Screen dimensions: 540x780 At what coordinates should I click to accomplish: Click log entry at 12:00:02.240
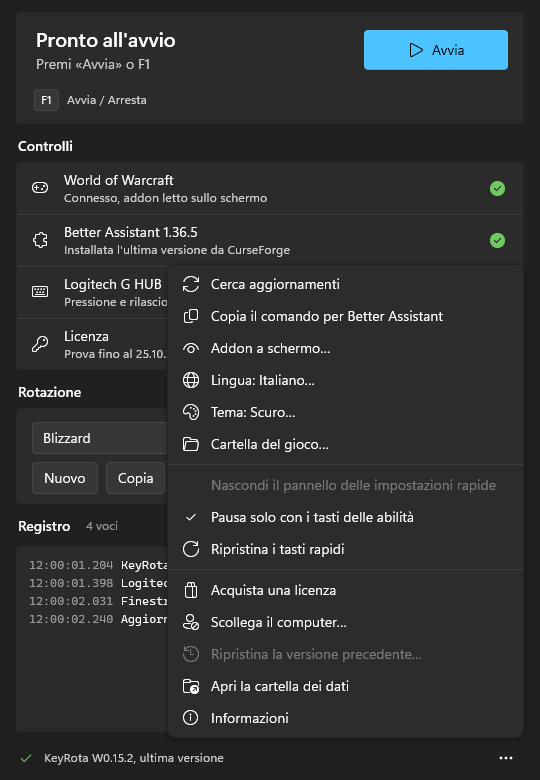[98, 619]
